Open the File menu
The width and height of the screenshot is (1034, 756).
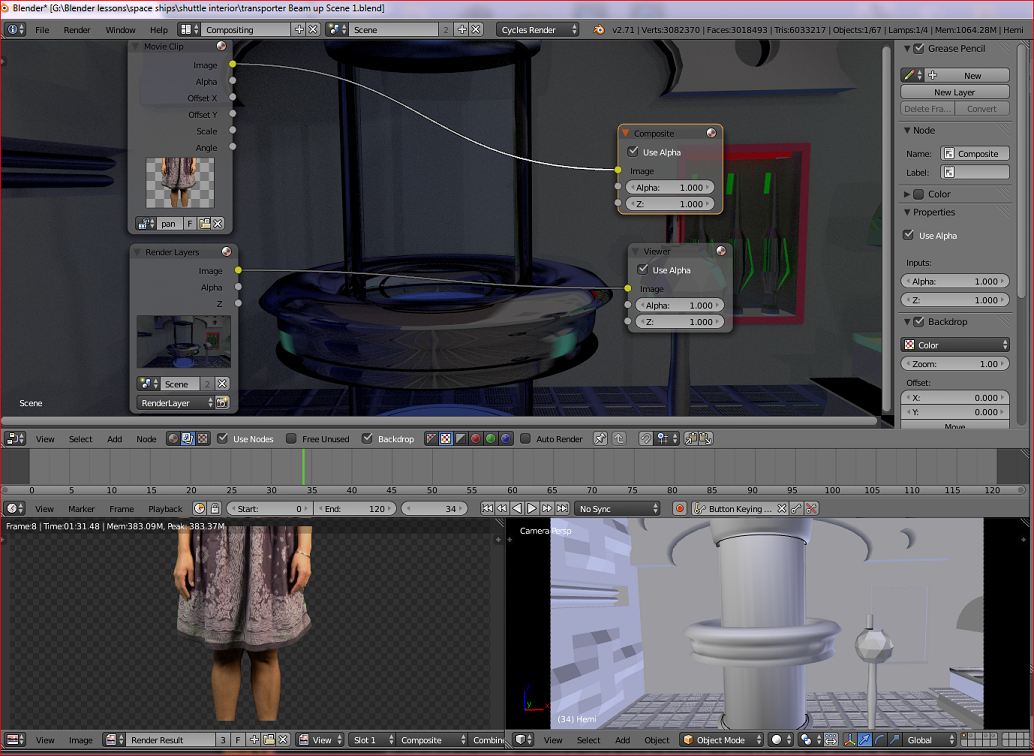pos(42,30)
